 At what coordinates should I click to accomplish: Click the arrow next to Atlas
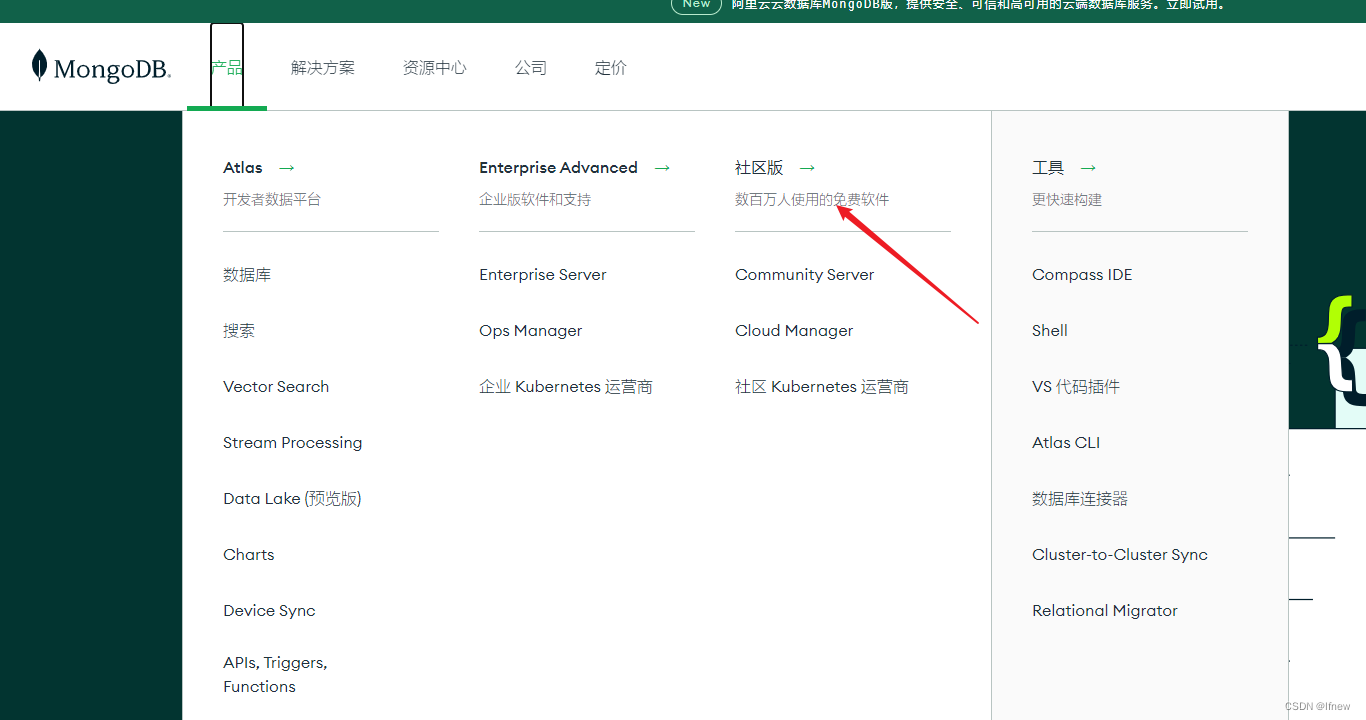287,168
